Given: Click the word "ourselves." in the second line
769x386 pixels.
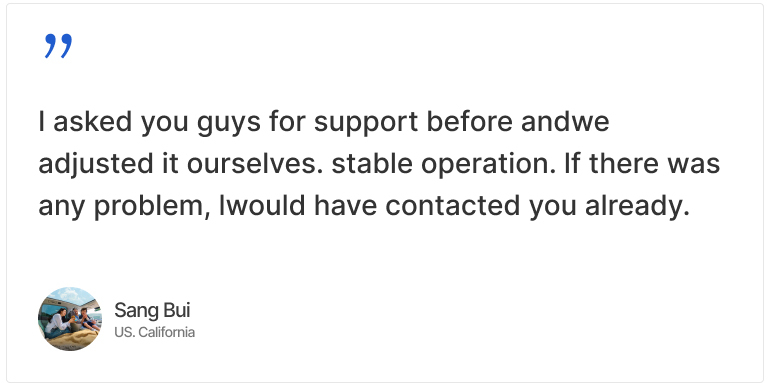Looking at the screenshot, I should click(255, 164).
